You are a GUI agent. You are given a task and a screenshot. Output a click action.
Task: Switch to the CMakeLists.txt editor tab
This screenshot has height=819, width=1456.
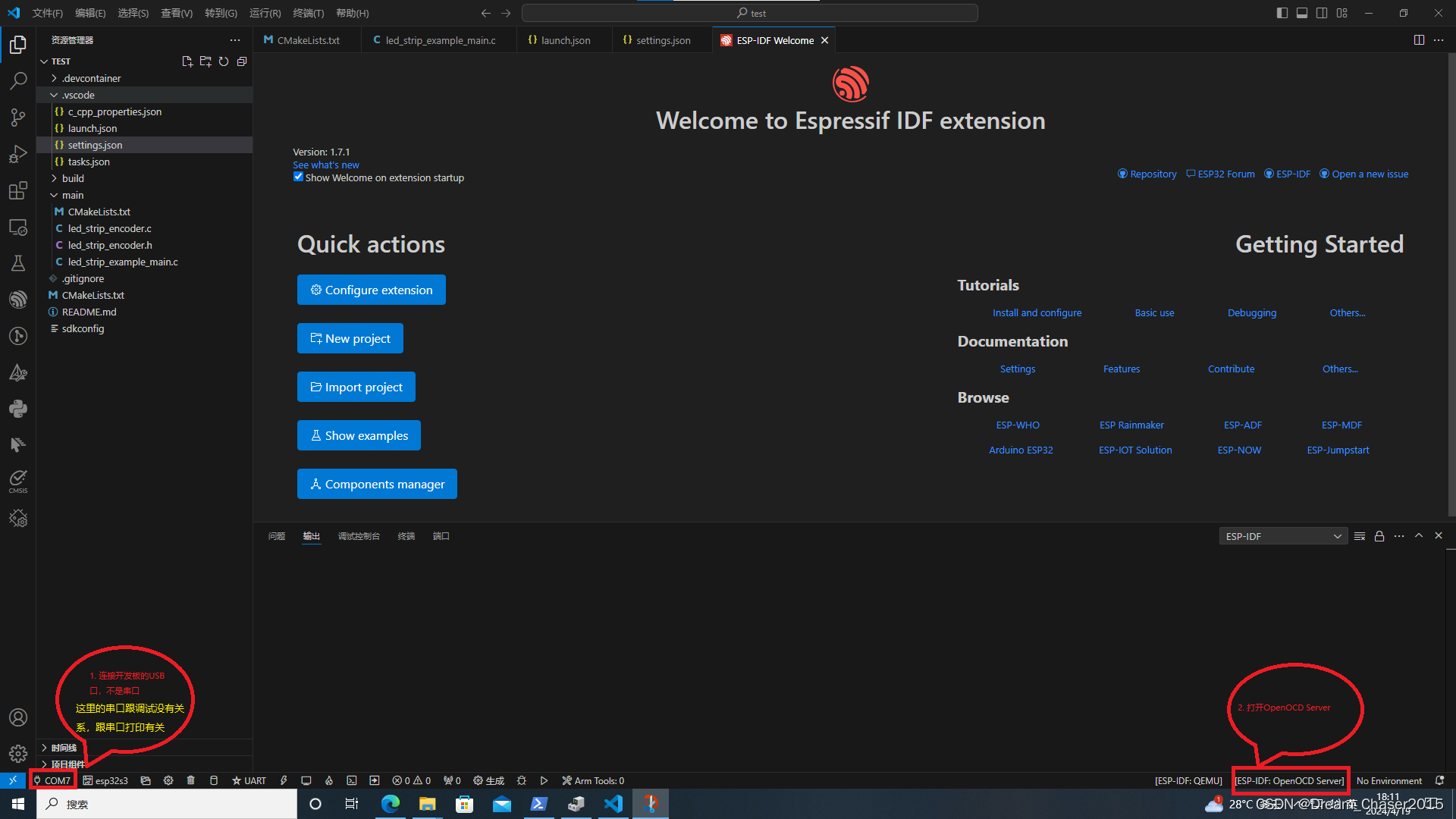click(x=308, y=40)
